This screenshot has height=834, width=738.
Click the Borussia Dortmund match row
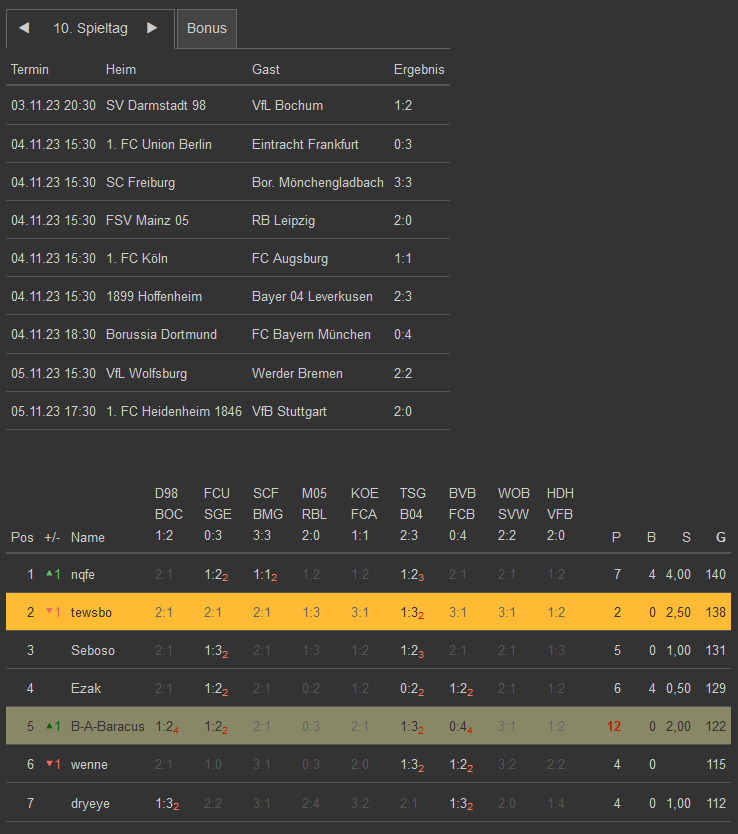point(161,334)
